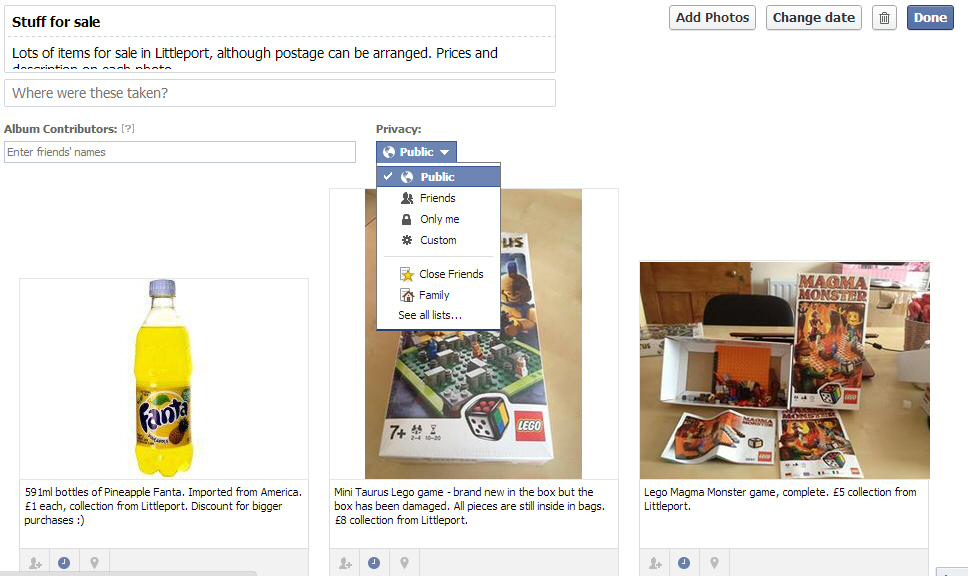Tag people icon under Magma Monster photo
The image size is (968, 576).
click(x=655, y=562)
